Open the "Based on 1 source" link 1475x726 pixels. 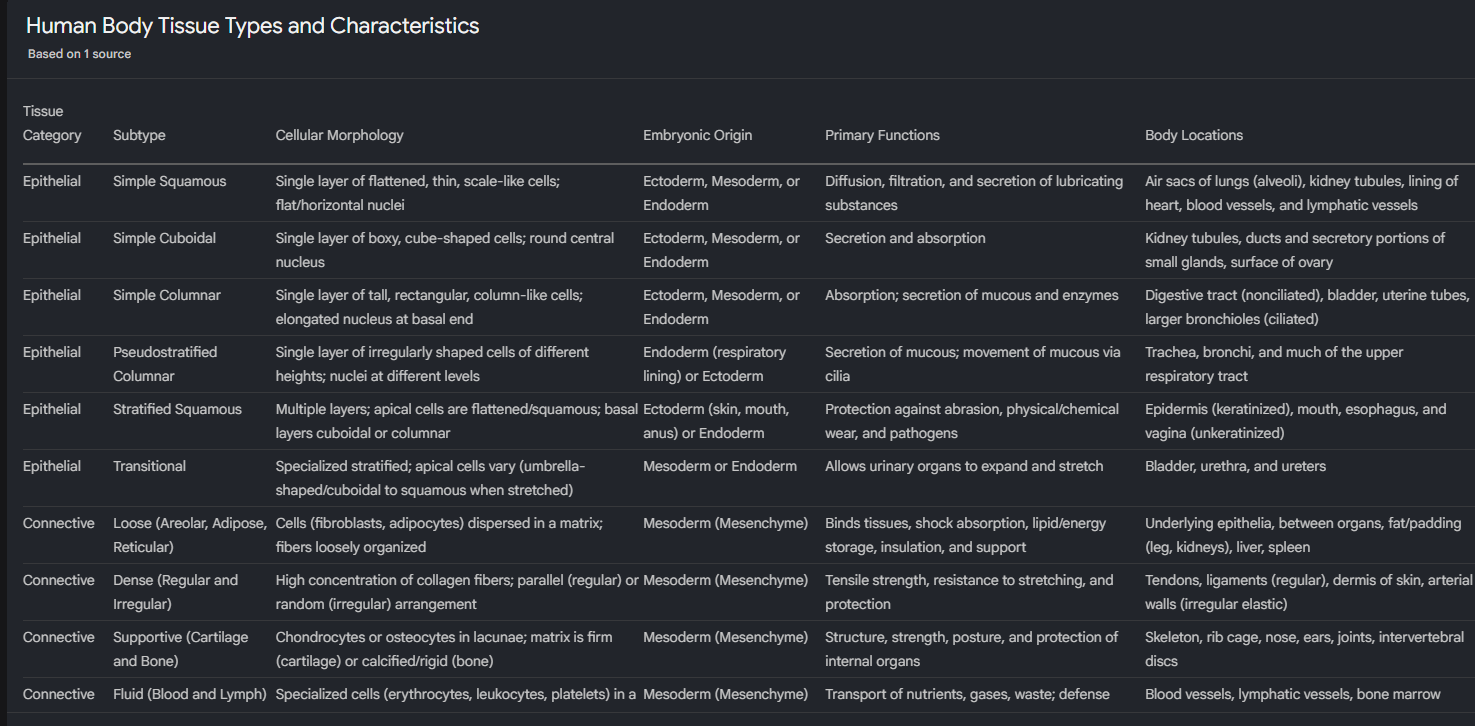(x=79, y=54)
